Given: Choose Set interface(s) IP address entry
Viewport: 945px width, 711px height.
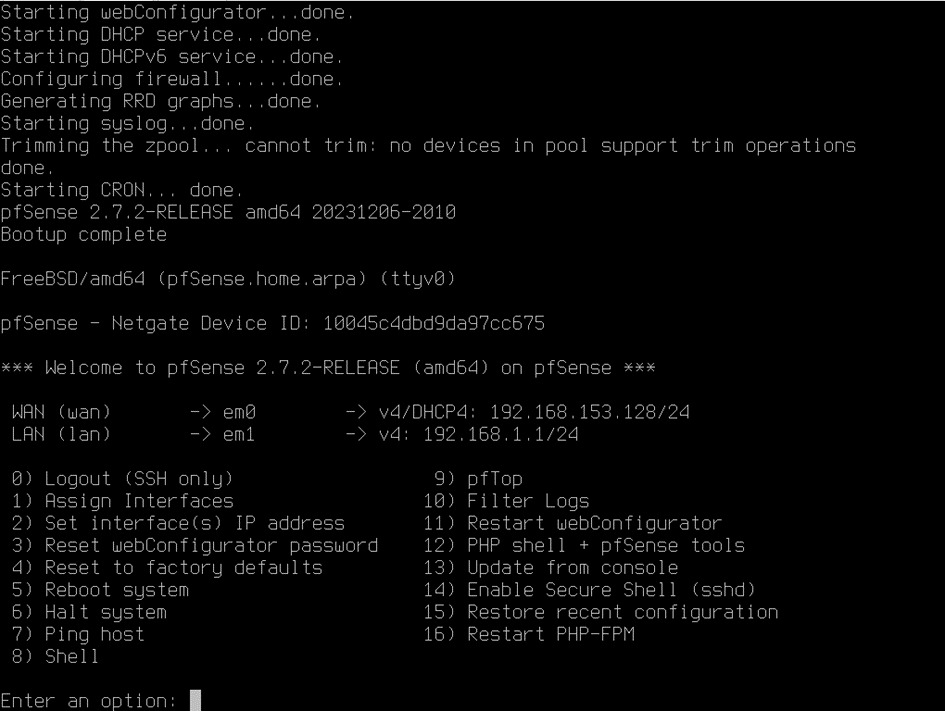Looking at the screenshot, I should coord(178,523).
